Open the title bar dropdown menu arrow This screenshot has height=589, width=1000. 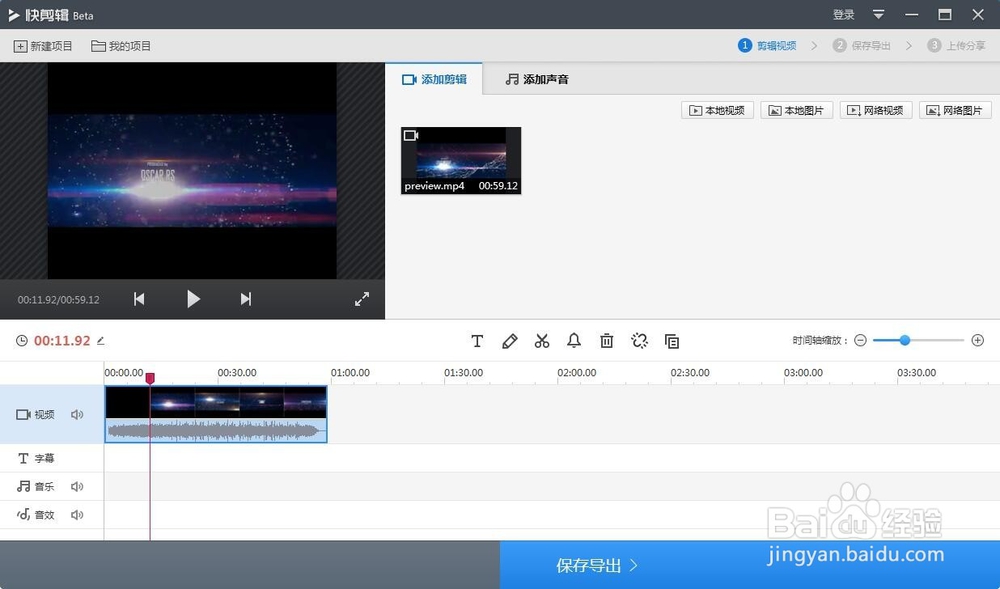pyautogui.click(x=878, y=14)
